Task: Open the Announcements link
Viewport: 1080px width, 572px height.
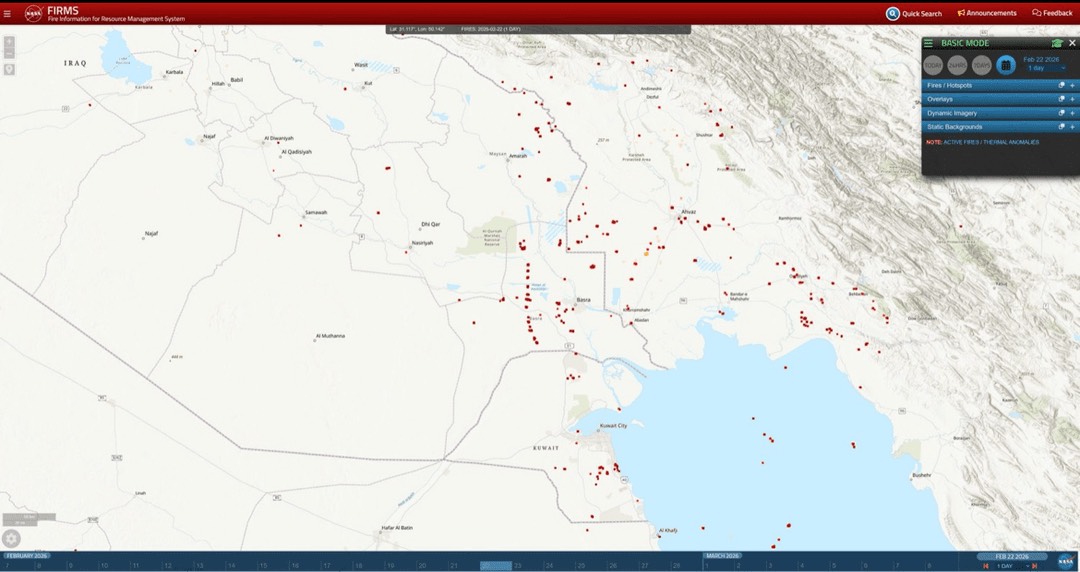Action: pyautogui.click(x=987, y=13)
